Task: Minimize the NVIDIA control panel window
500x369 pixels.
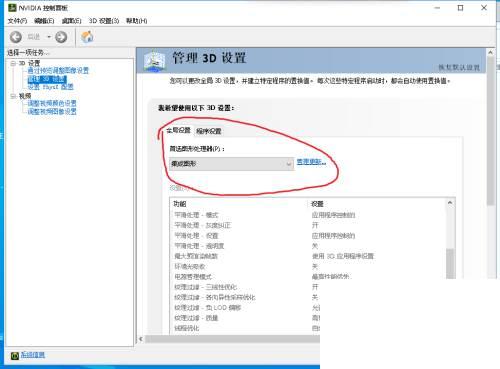Action: tap(438, 8)
